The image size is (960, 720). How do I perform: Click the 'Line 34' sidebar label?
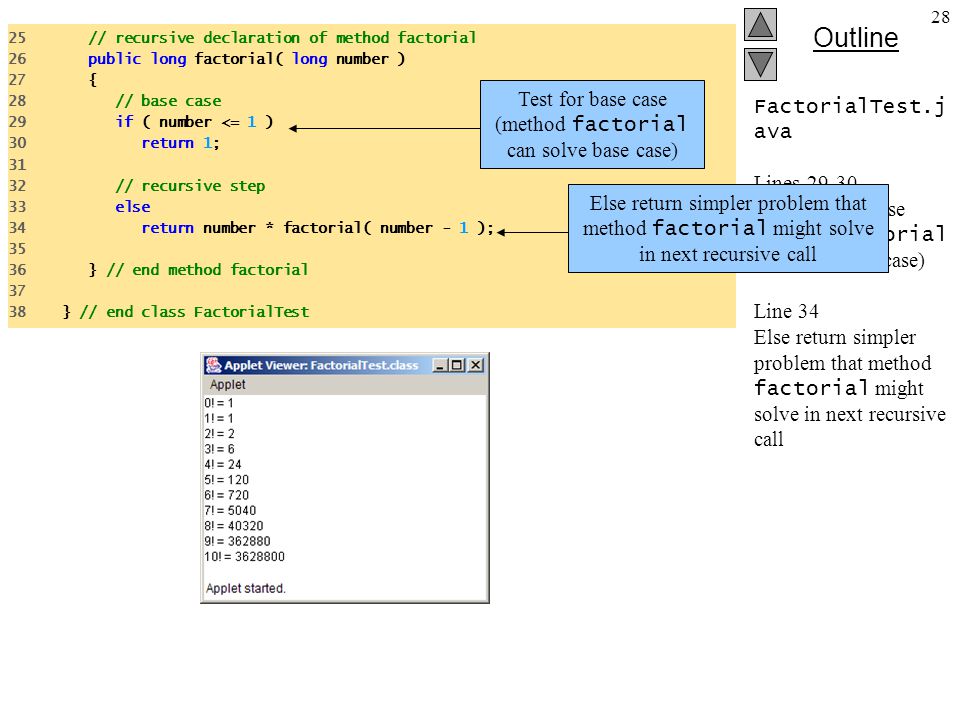click(x=786, y=311)
